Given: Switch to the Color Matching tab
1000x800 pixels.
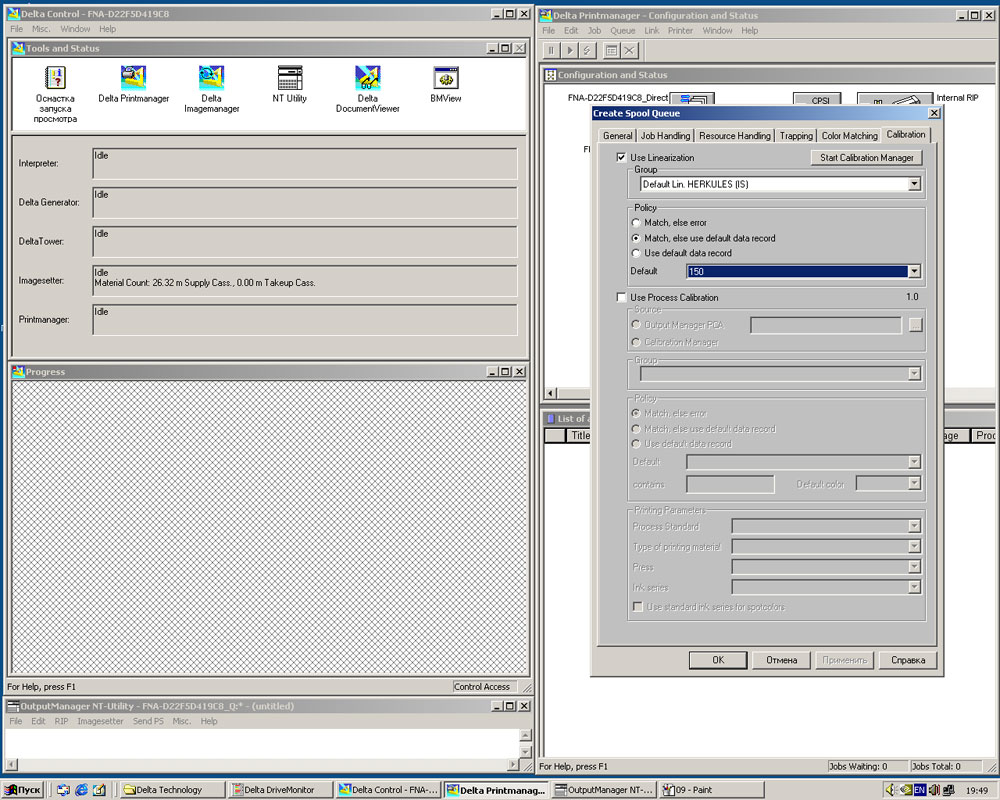Looking at the screenshot, I should pos(849,136).
